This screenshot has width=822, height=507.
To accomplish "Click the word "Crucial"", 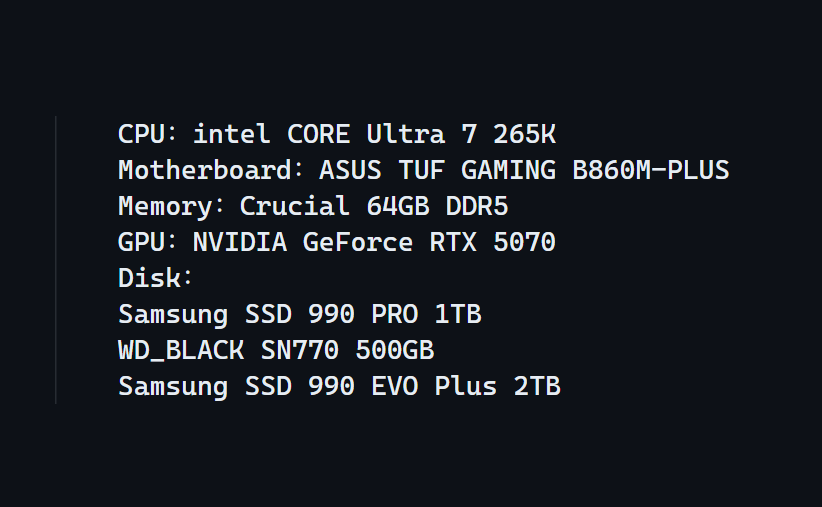I will click(x=295, y=206).
